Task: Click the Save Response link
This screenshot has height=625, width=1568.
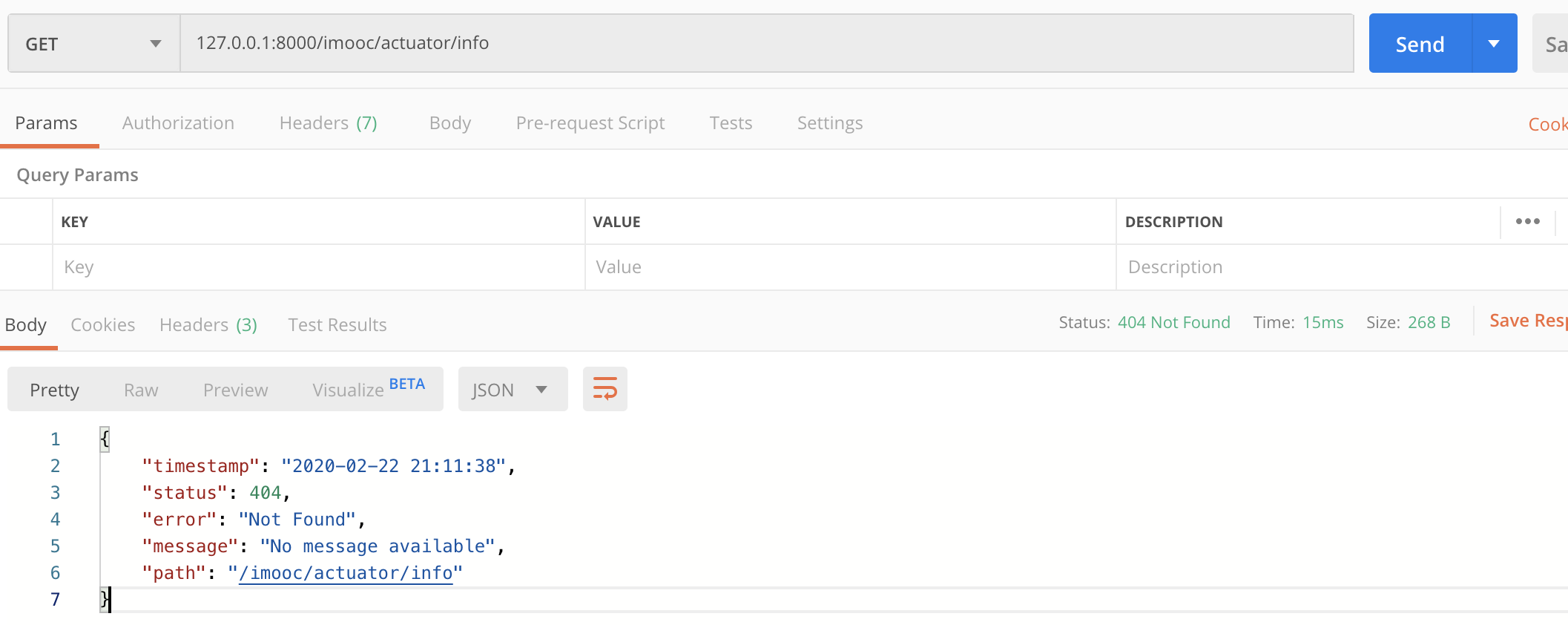Action: pos(1526,321)
